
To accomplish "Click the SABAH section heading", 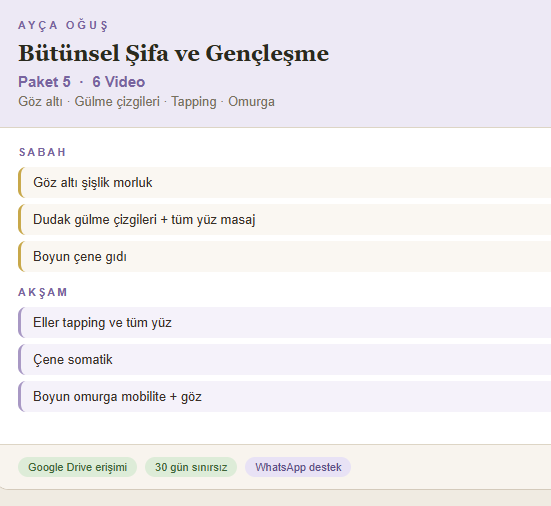I will (x=42, y=152).
